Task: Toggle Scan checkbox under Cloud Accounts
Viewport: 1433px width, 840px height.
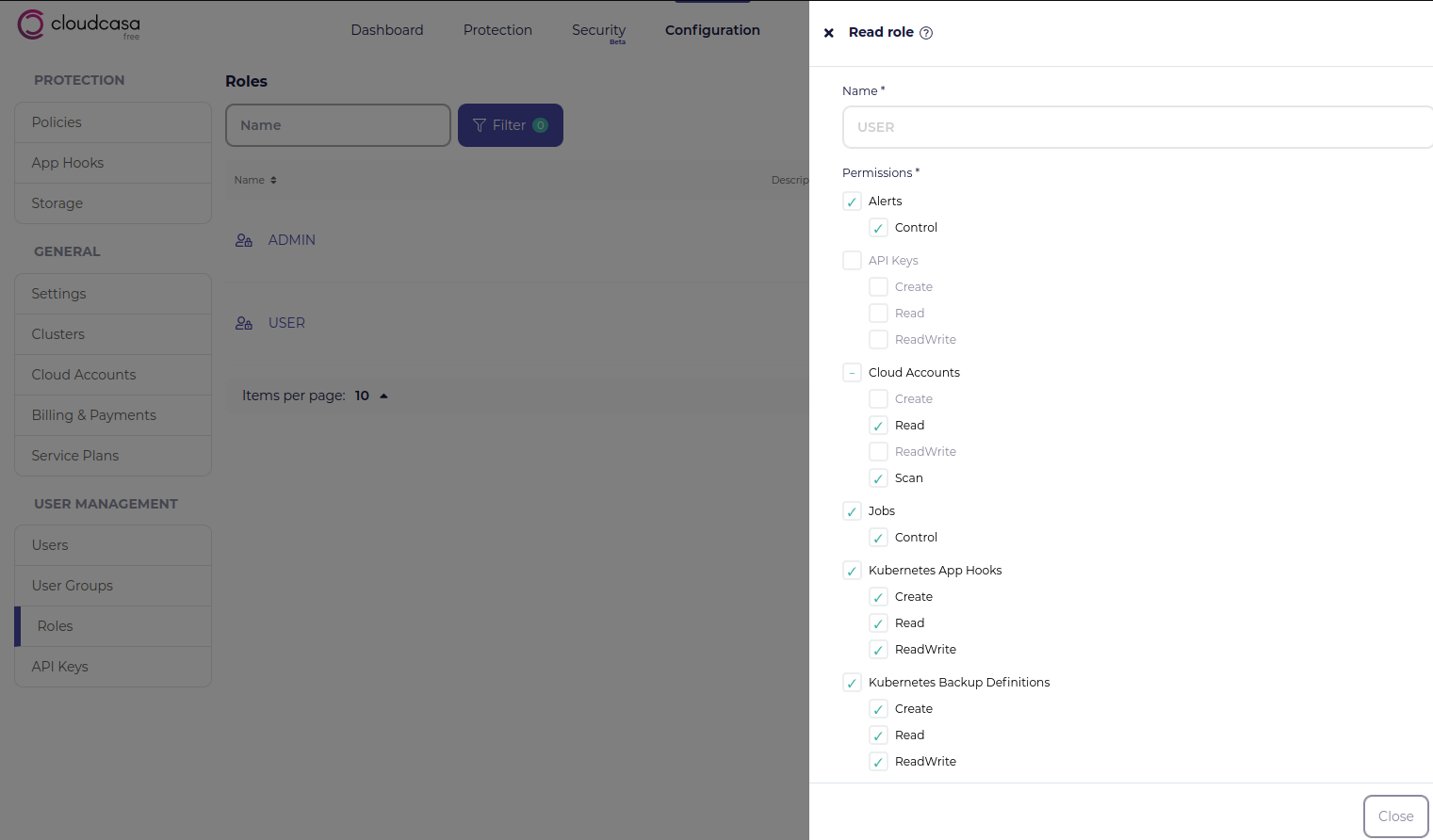Action: pyautogui.click(x=878, y=478)
